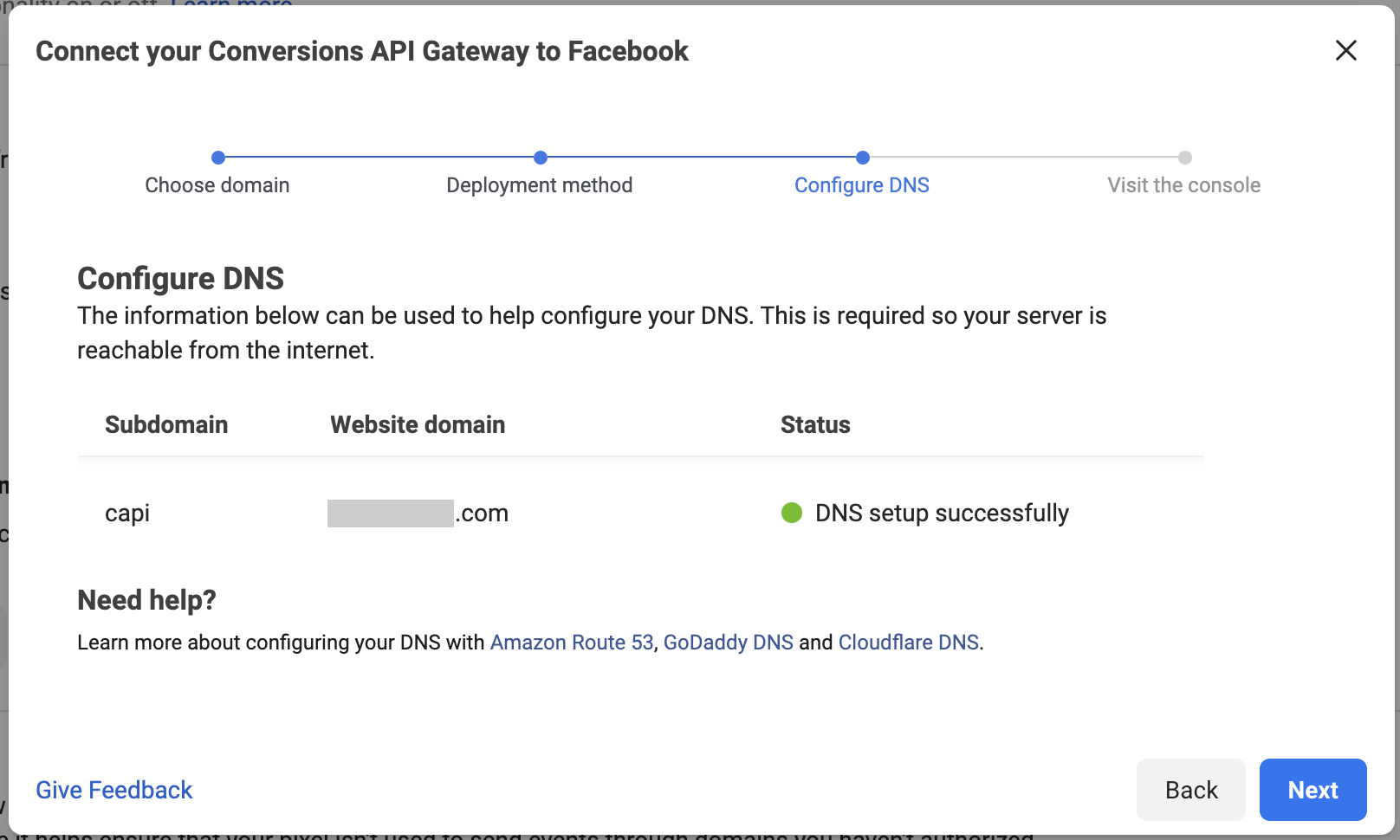
Task: Close the Conversions API Gateway dialog
Action: (1345, 50)
